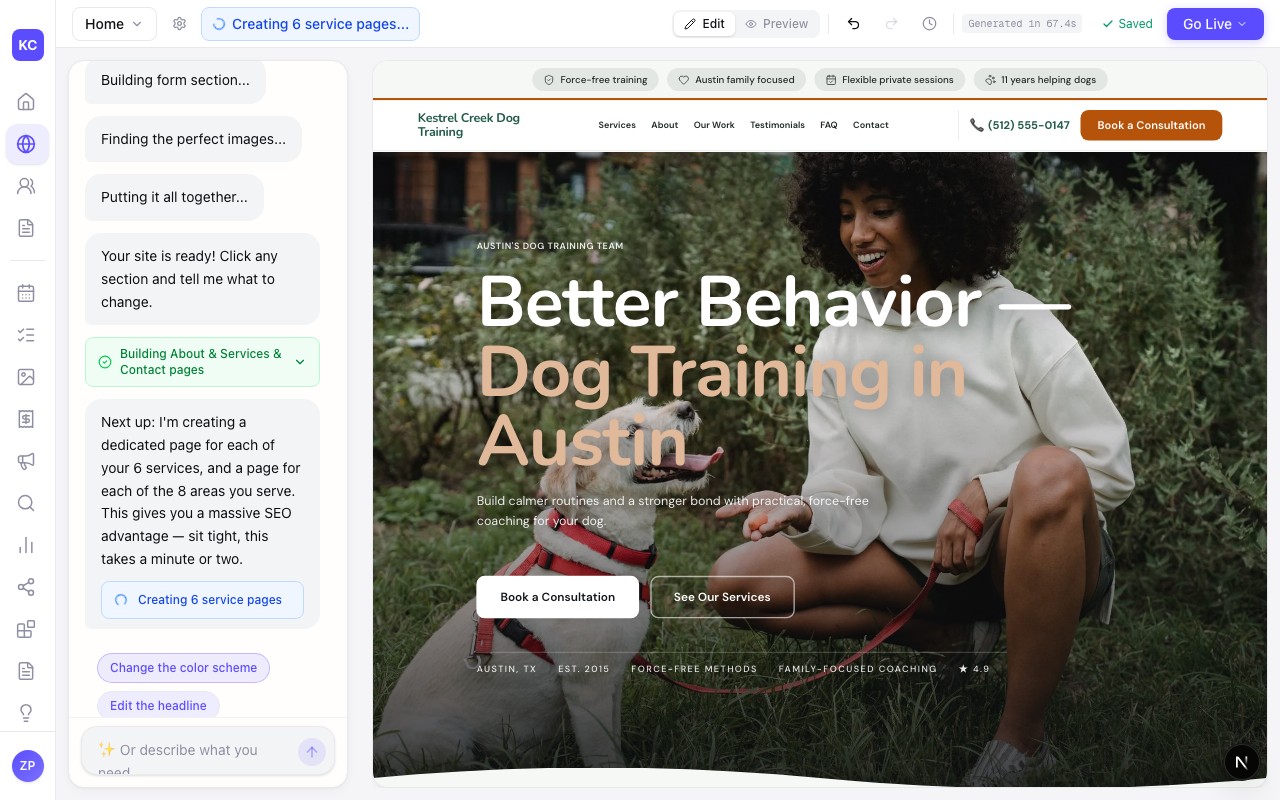Open FAQ in site navigation
Screen dimensions: 1280x800
click(x=829, y=125)
